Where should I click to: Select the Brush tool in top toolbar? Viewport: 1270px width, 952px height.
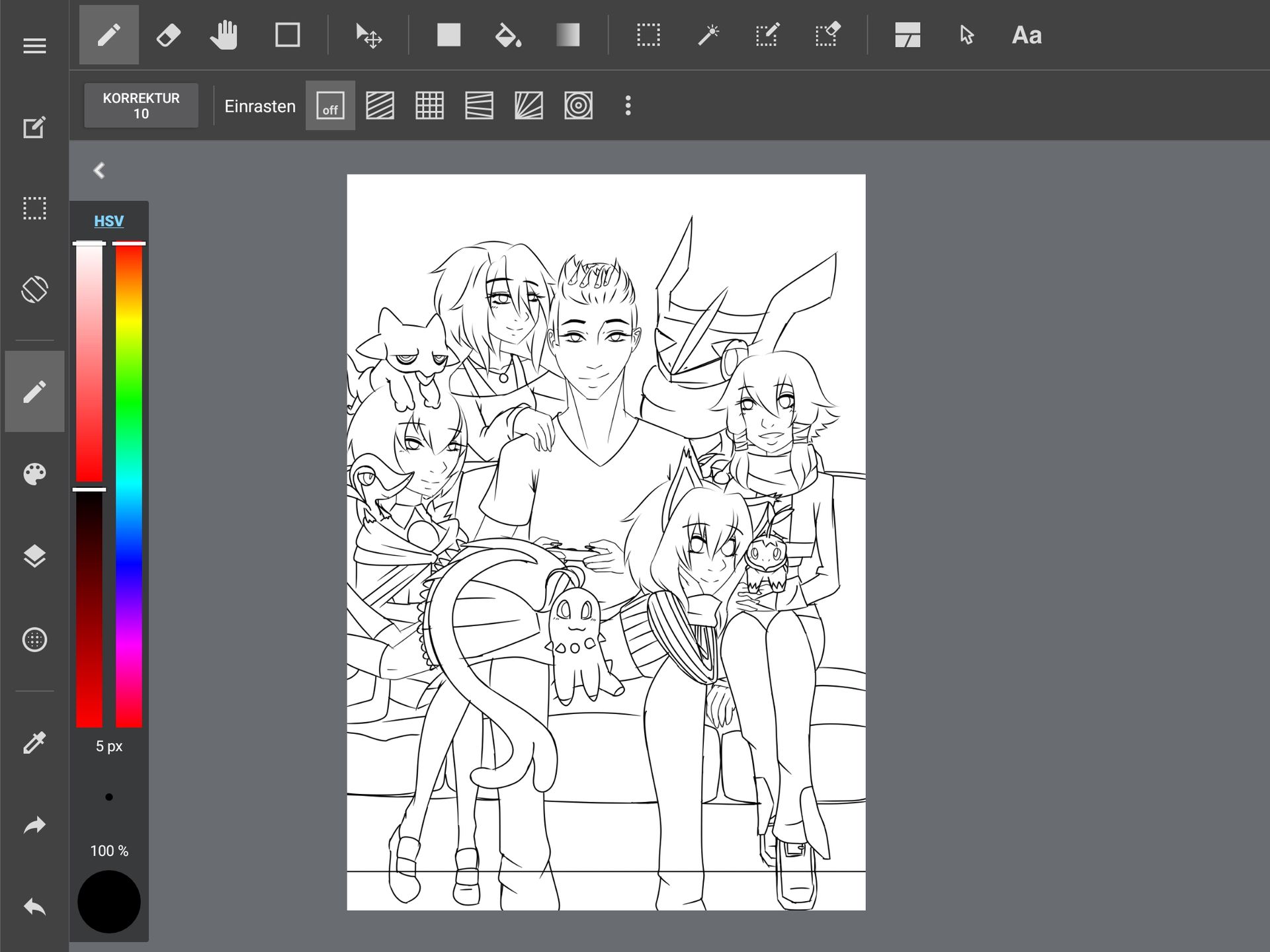(x=109, y=35)
